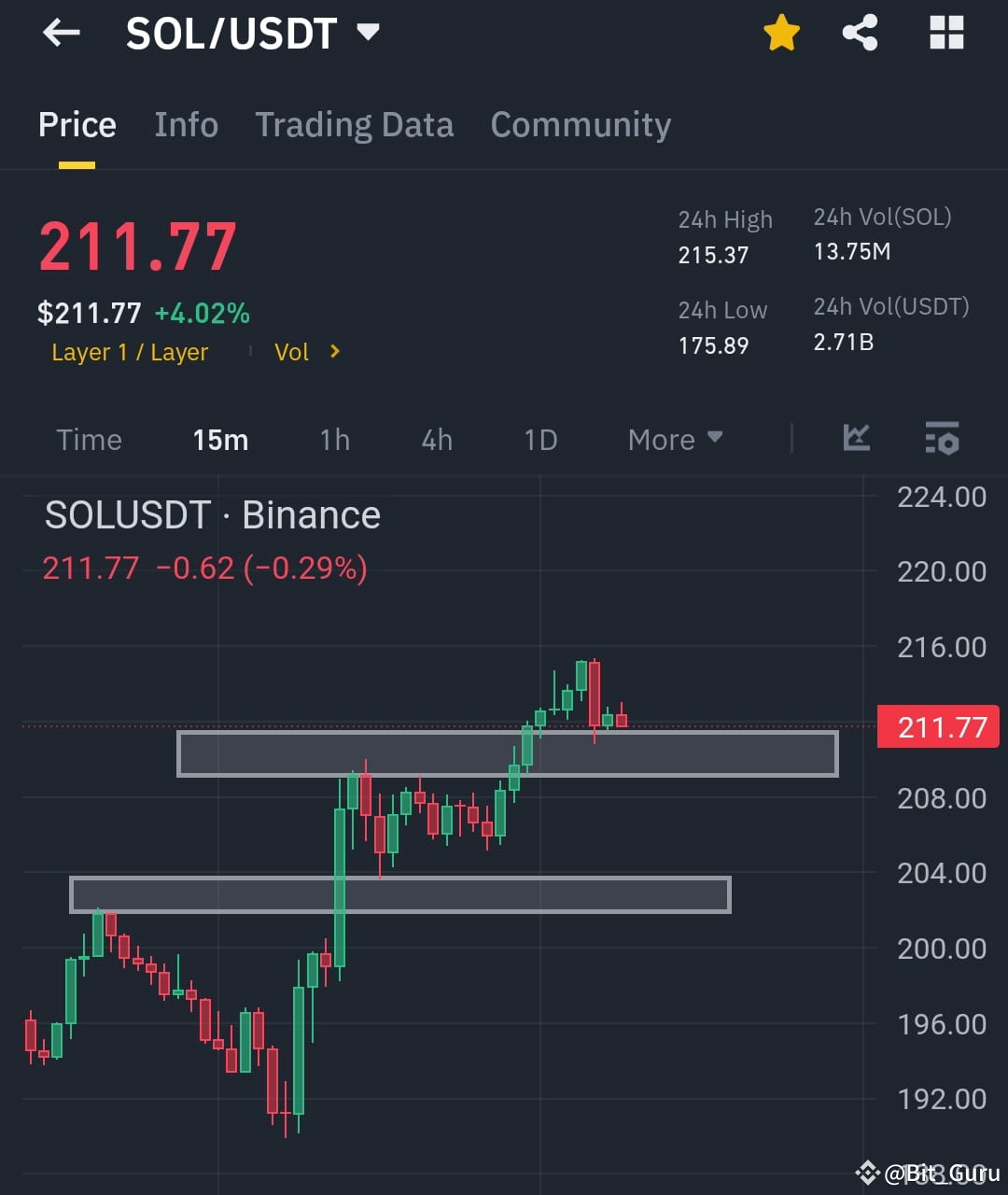Select the line chart view icon
The image size is (1008, 1195).
tap(855, 439)
